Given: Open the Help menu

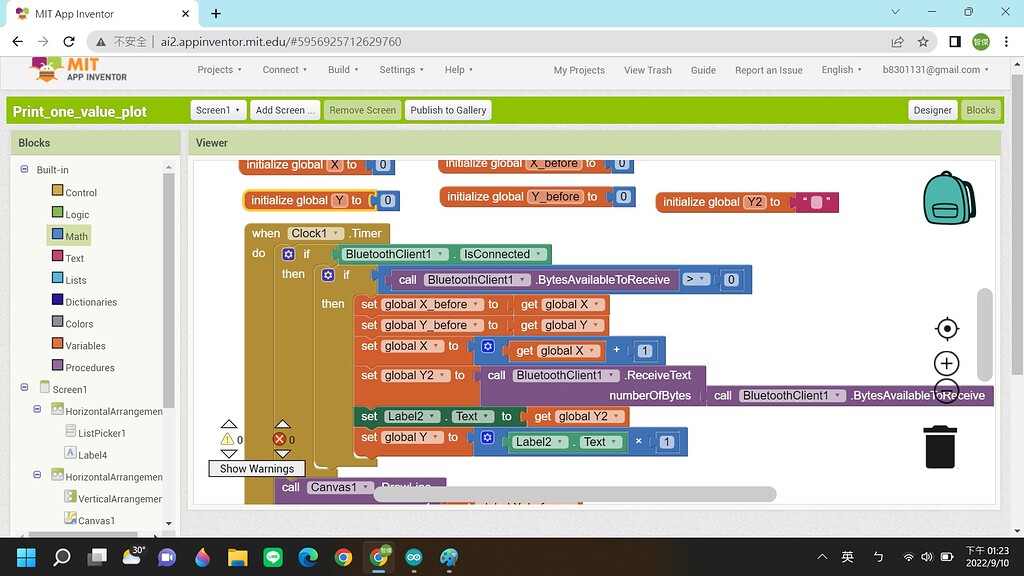Looking at the screenshot, I should coord(458,70).
